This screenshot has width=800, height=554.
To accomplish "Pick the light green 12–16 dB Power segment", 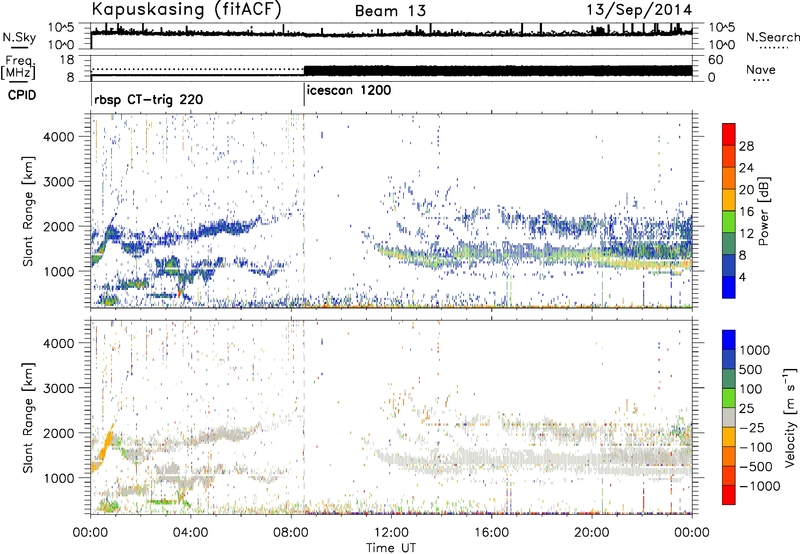I will pos(729,222).
